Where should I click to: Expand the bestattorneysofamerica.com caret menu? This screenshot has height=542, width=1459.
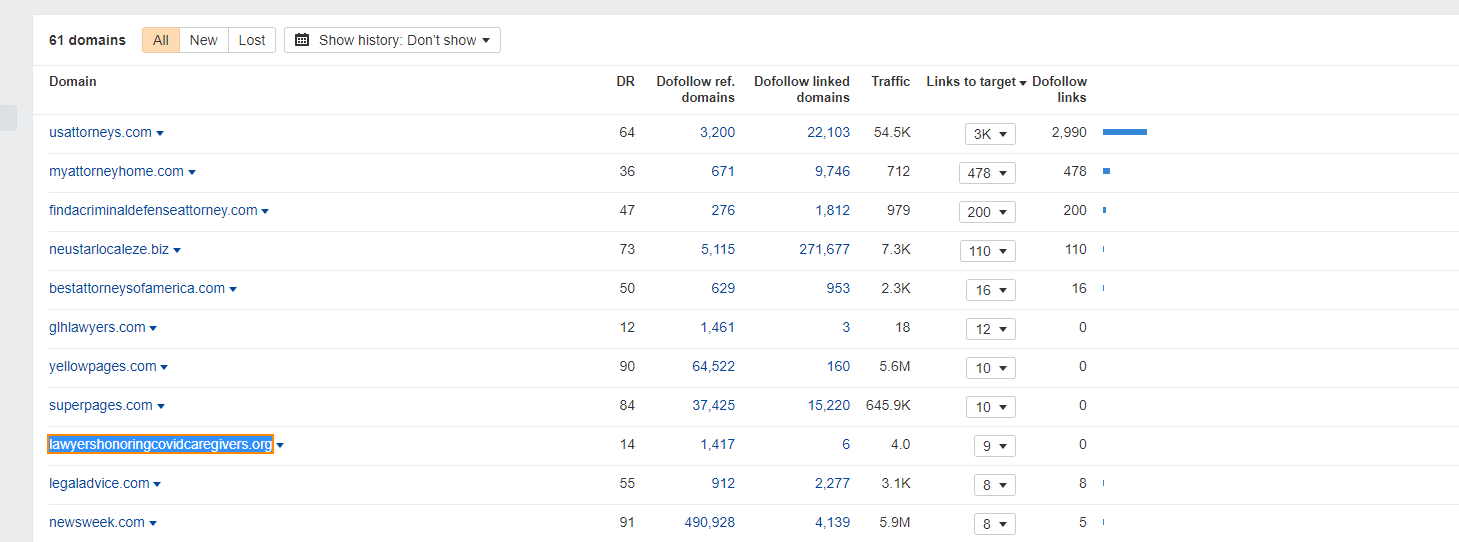click(233, 289)
